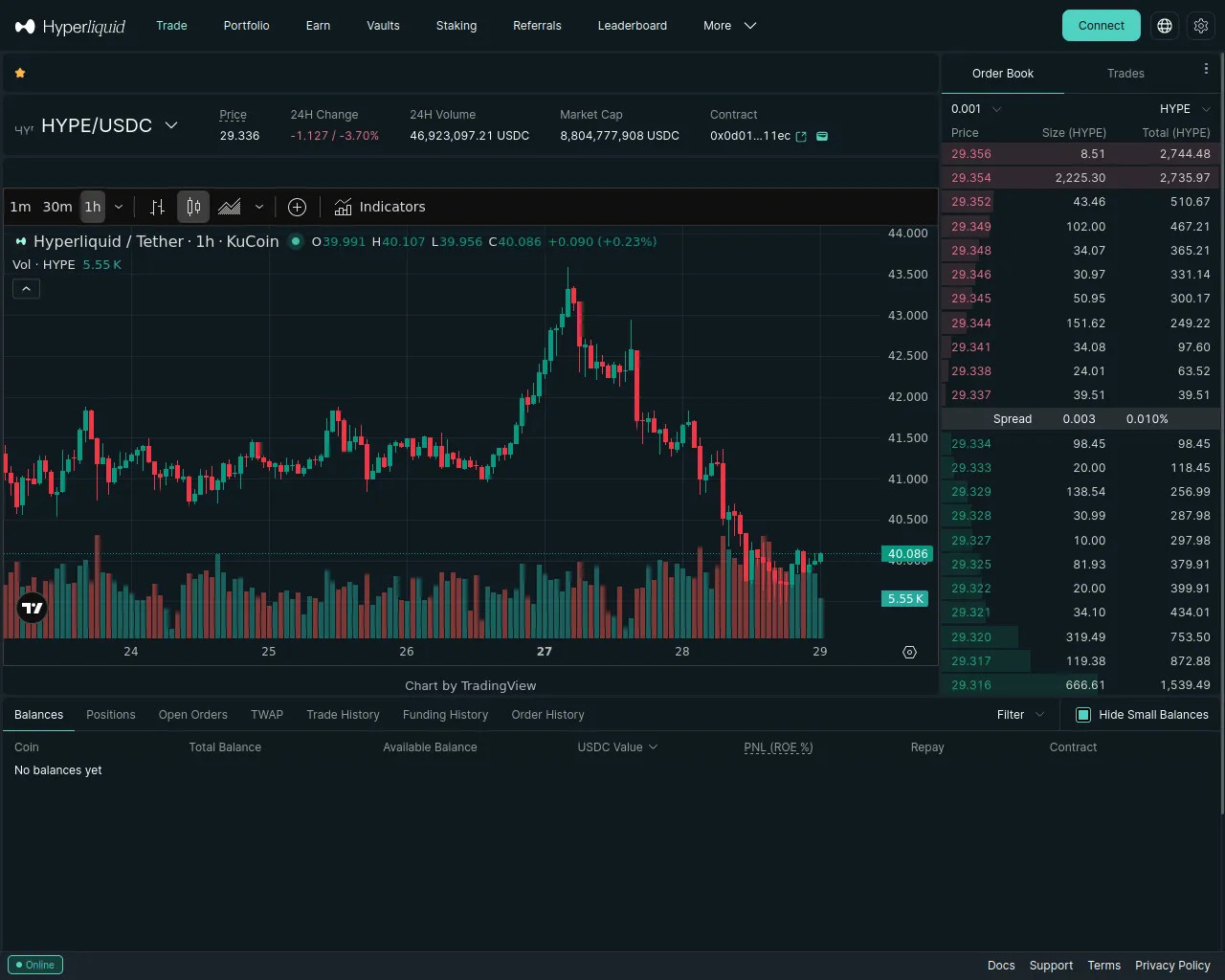Open the Indicators menu
Viewport: 1225px width, 980px height.
point(380,207)
